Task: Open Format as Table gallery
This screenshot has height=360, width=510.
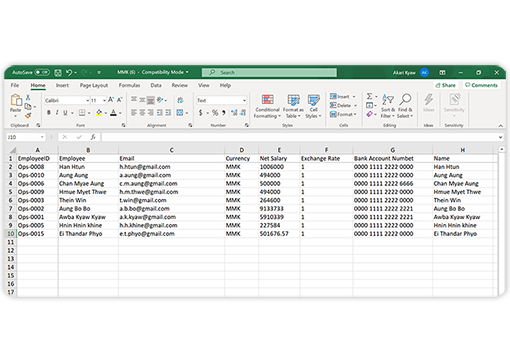Action: pyautogui.click(x=293, y=106)
